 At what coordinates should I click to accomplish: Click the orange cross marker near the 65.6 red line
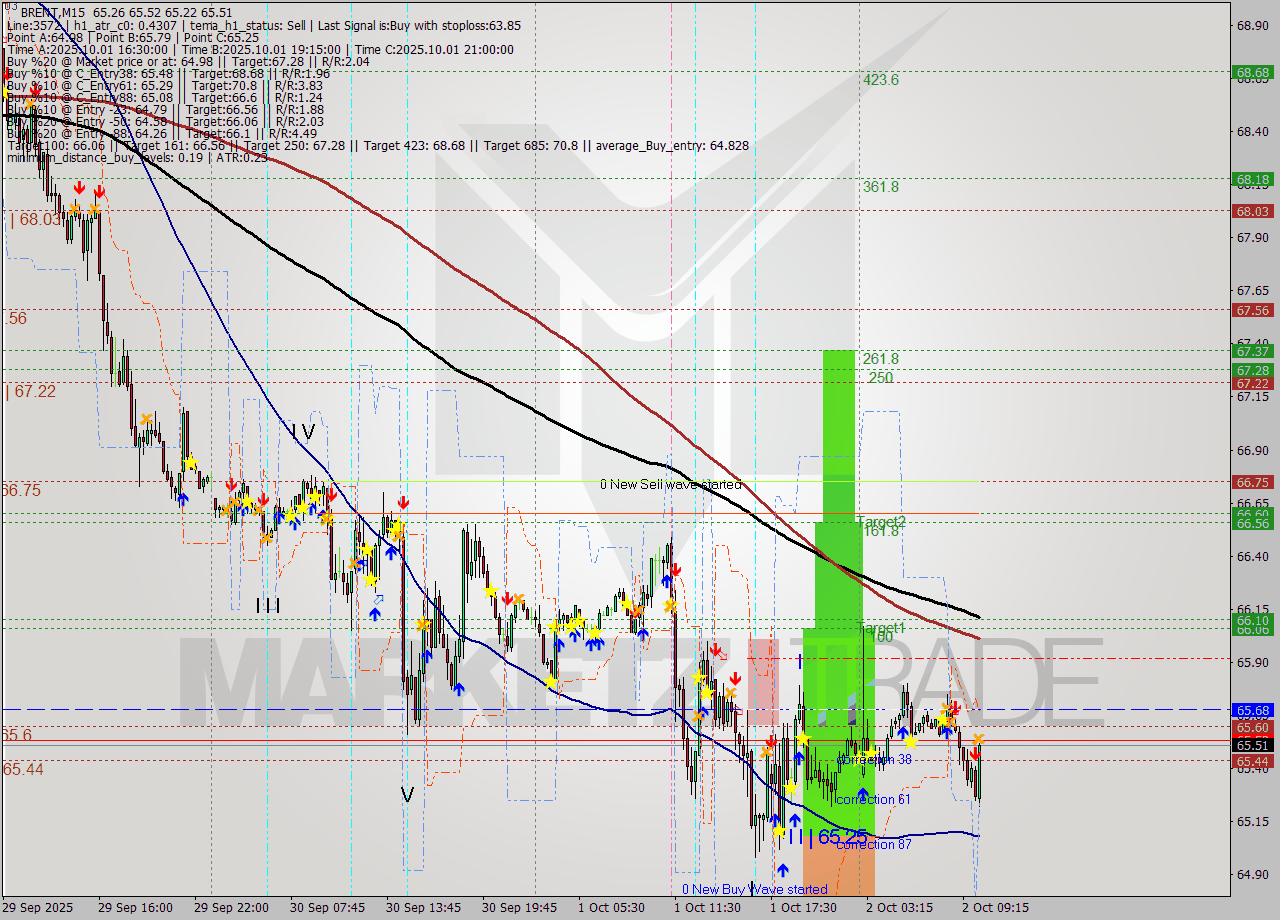click(979, 740)
